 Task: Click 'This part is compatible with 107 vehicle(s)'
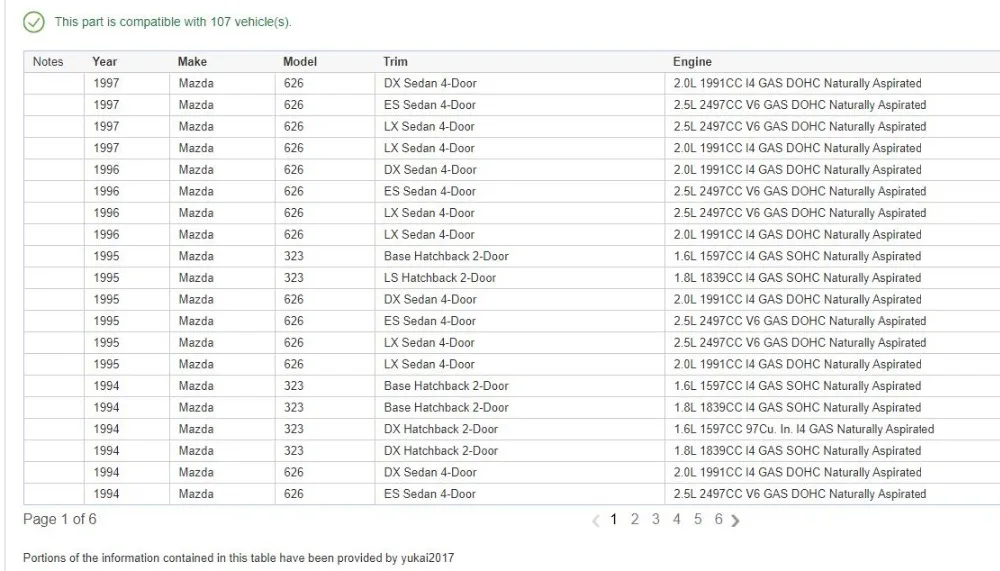click(173, 22)
